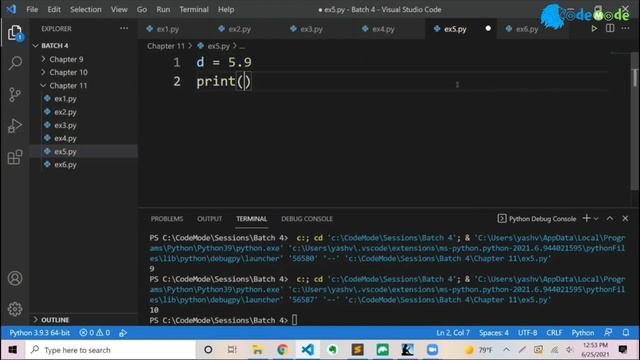
Task: Open the Action Center notifications icon
Action: 623,349
